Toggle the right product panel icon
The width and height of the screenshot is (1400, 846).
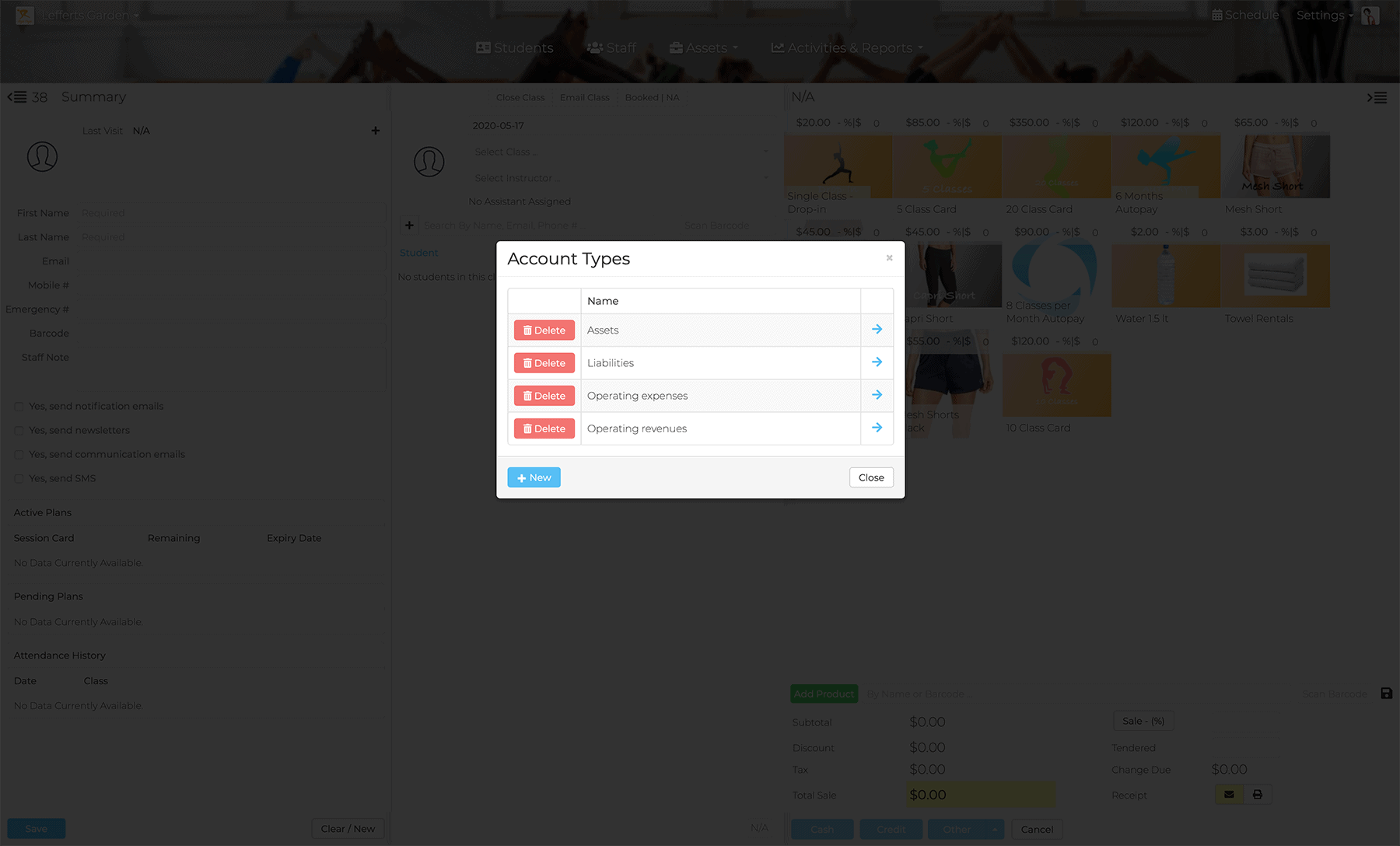pos(1377,97)
